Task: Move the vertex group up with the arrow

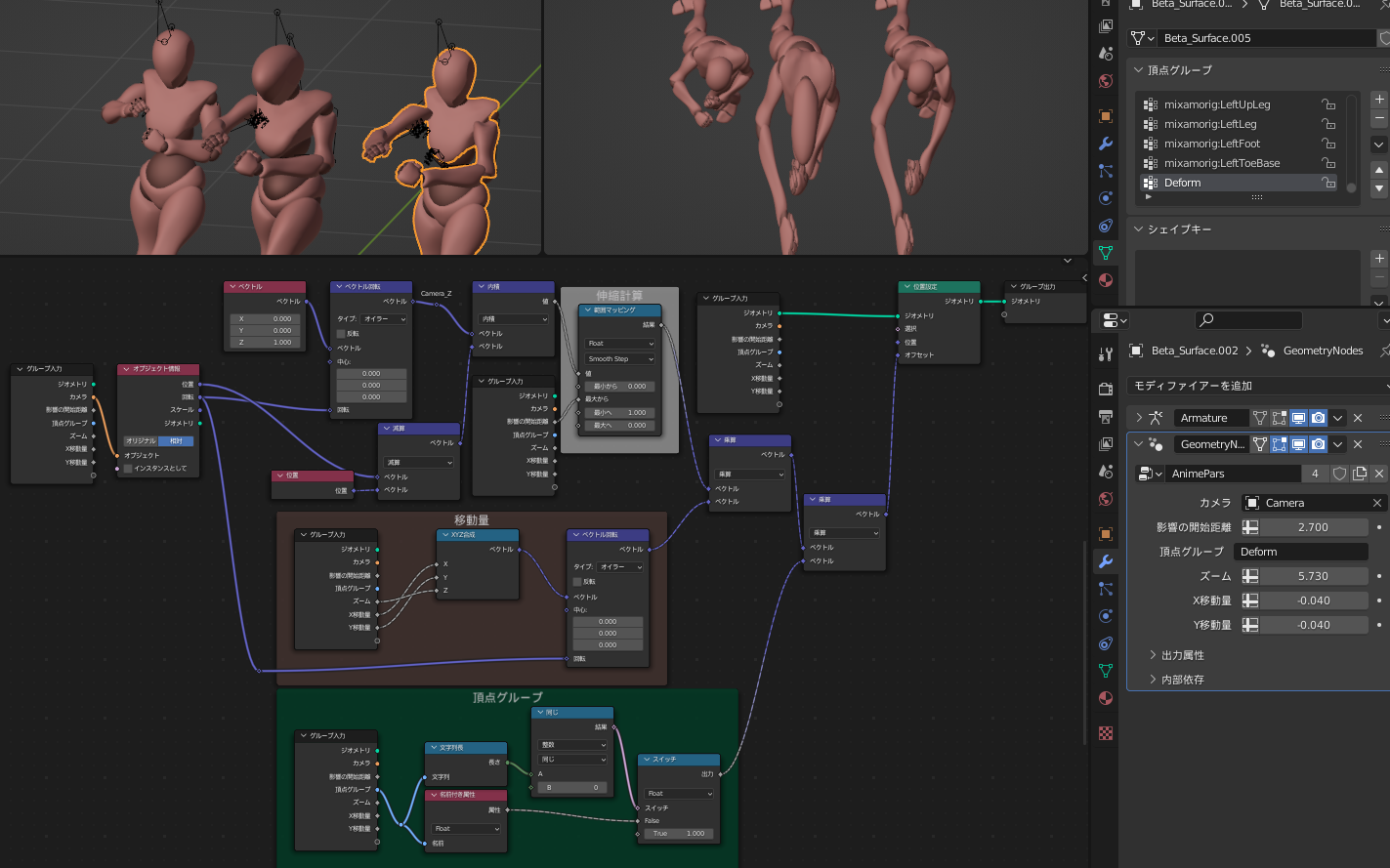Action: (x=1378, y=170)
